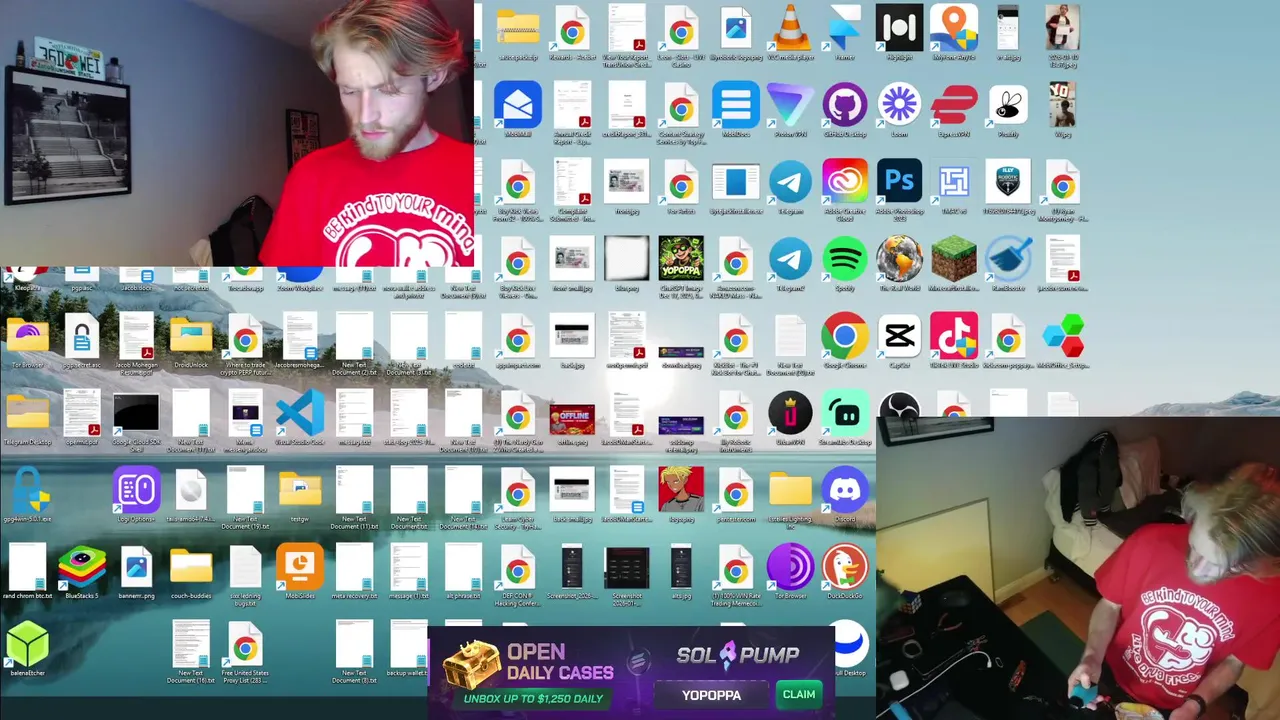Launch Adobe Photoshop 2023 shortcut
Screen dimensions: 1280x720
[x=899, y=182]
